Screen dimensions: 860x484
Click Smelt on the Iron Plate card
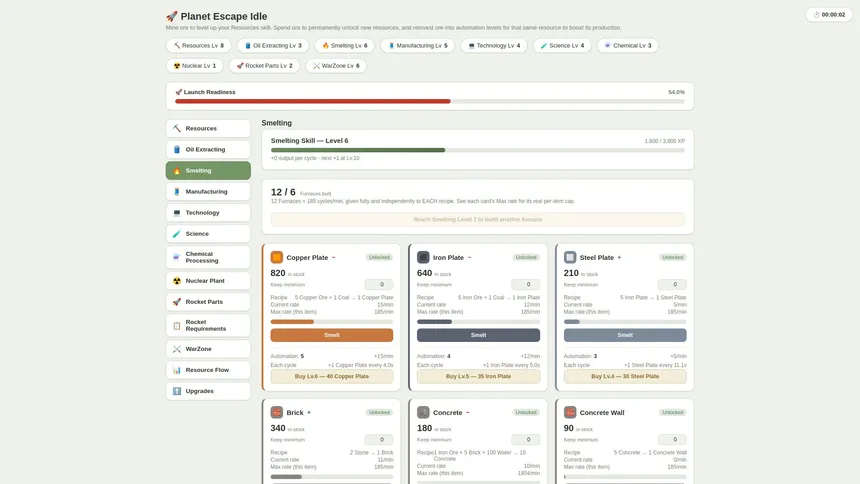(478, 335)
